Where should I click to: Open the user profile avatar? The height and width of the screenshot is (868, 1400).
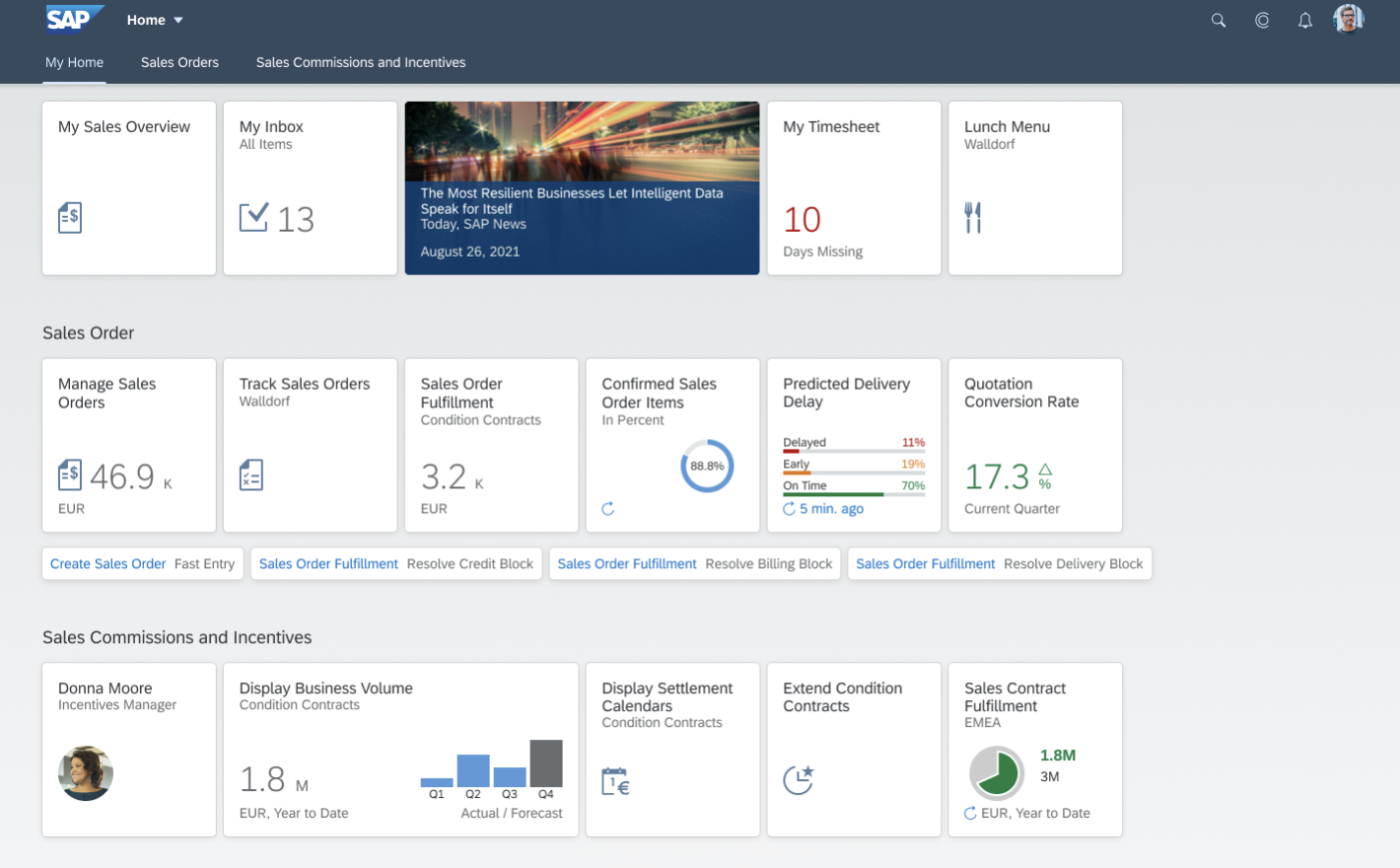pos(1349,19)
